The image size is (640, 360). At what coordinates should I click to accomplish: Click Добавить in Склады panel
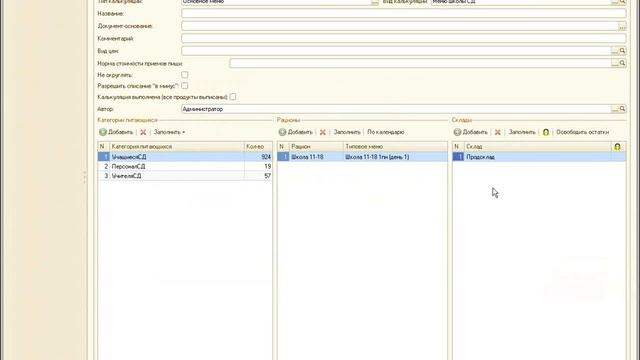click(x=471, y=132)
